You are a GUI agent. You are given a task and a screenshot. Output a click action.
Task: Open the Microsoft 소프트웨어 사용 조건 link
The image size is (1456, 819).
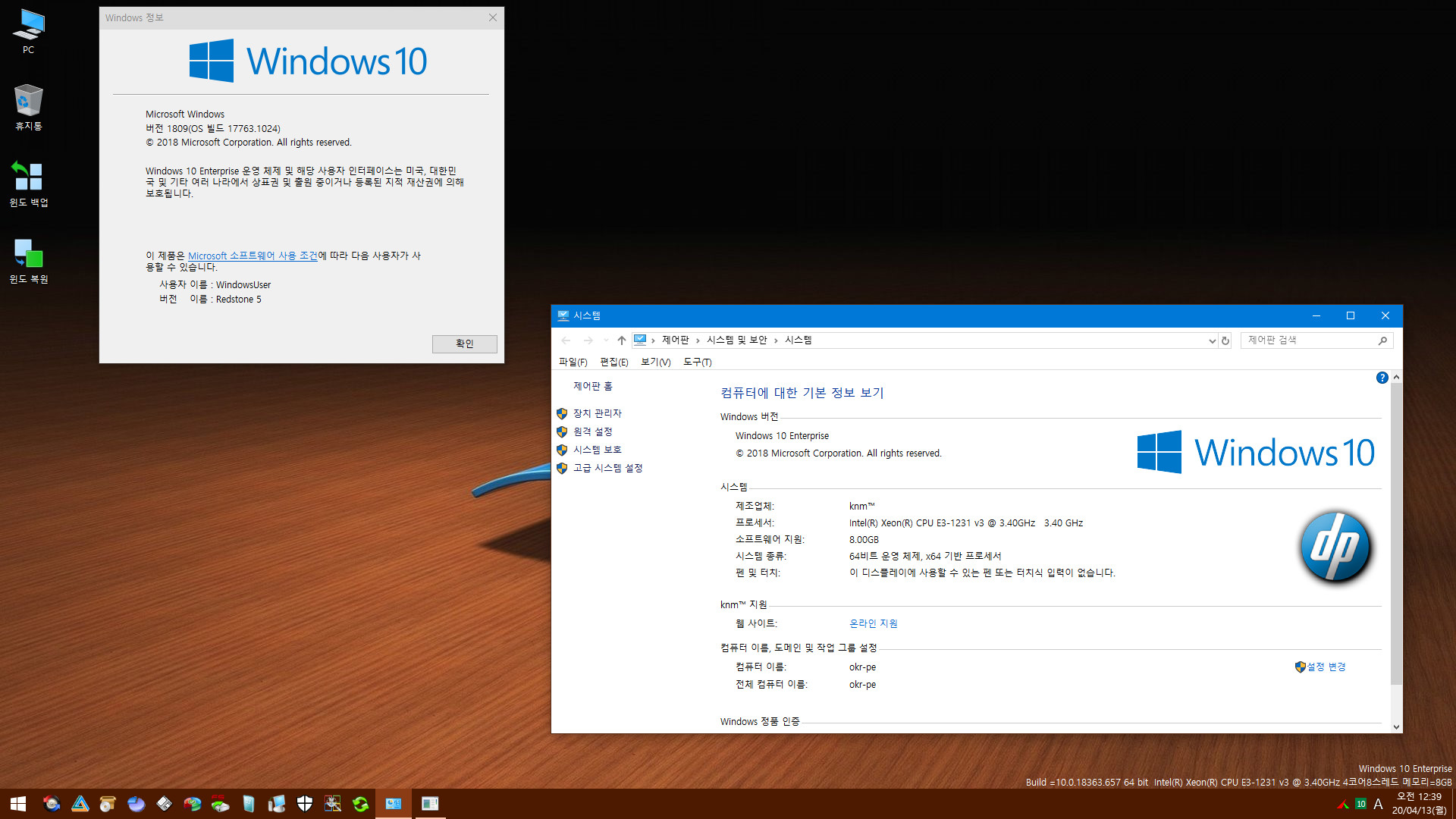(253, 256)
